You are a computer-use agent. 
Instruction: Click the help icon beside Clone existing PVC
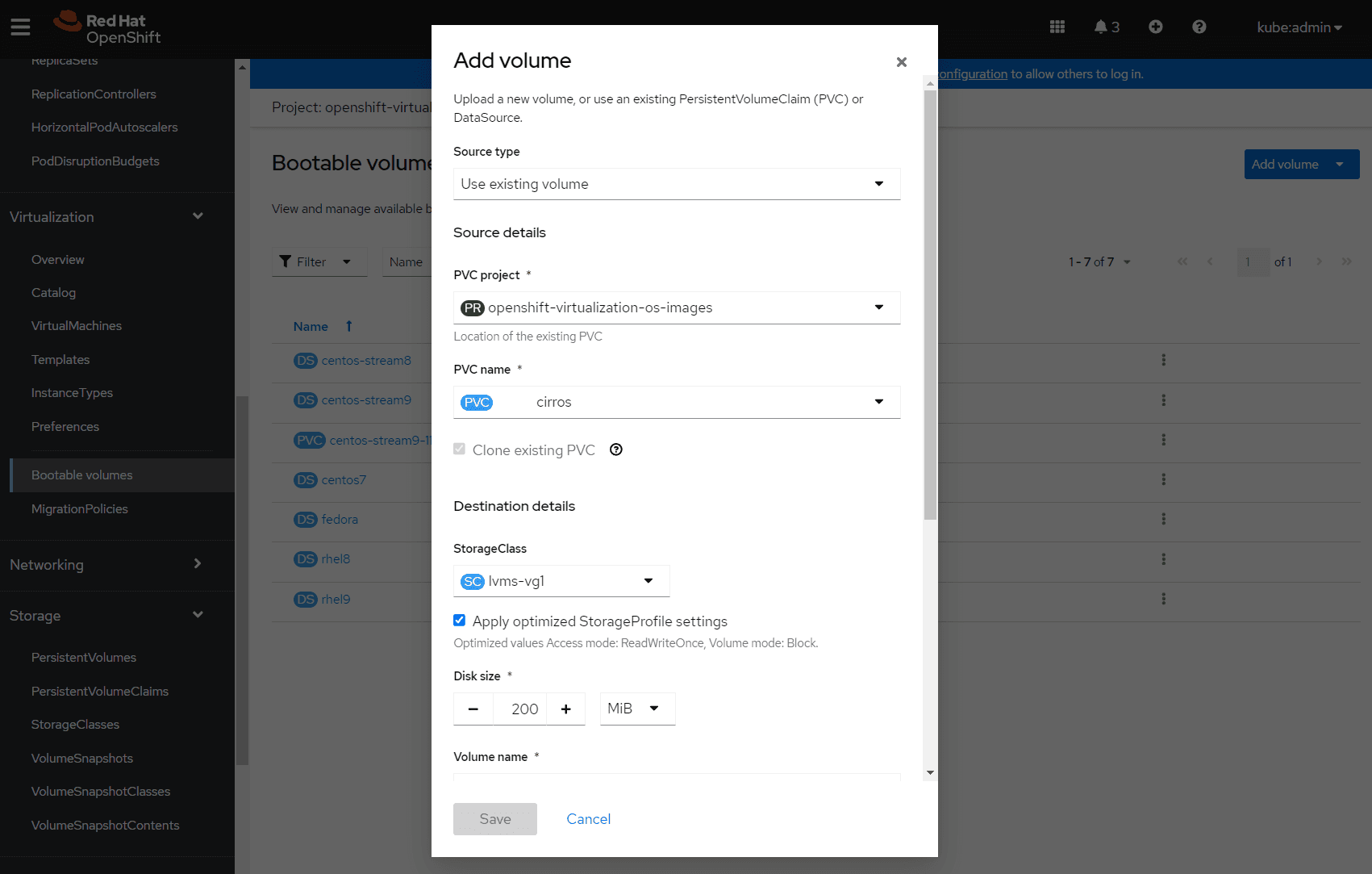(x=615, y=450)
